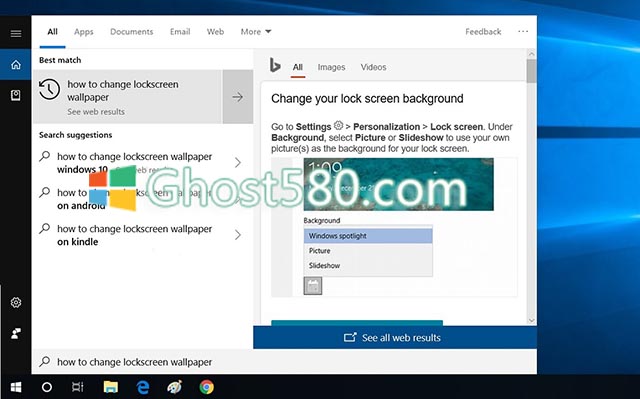
Task: Click preview pane scrollbar up arrow
Action: (x=531, y=54)
